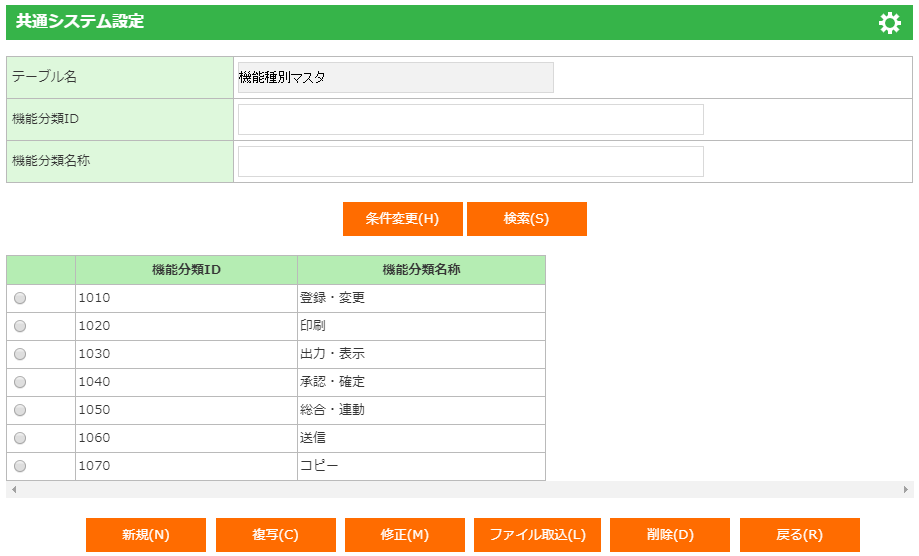The height and width of the screenshot is (556, 919).
Task: Click the 条件変更(H) button
Action: pyautogui.click(x=403, y=219)
